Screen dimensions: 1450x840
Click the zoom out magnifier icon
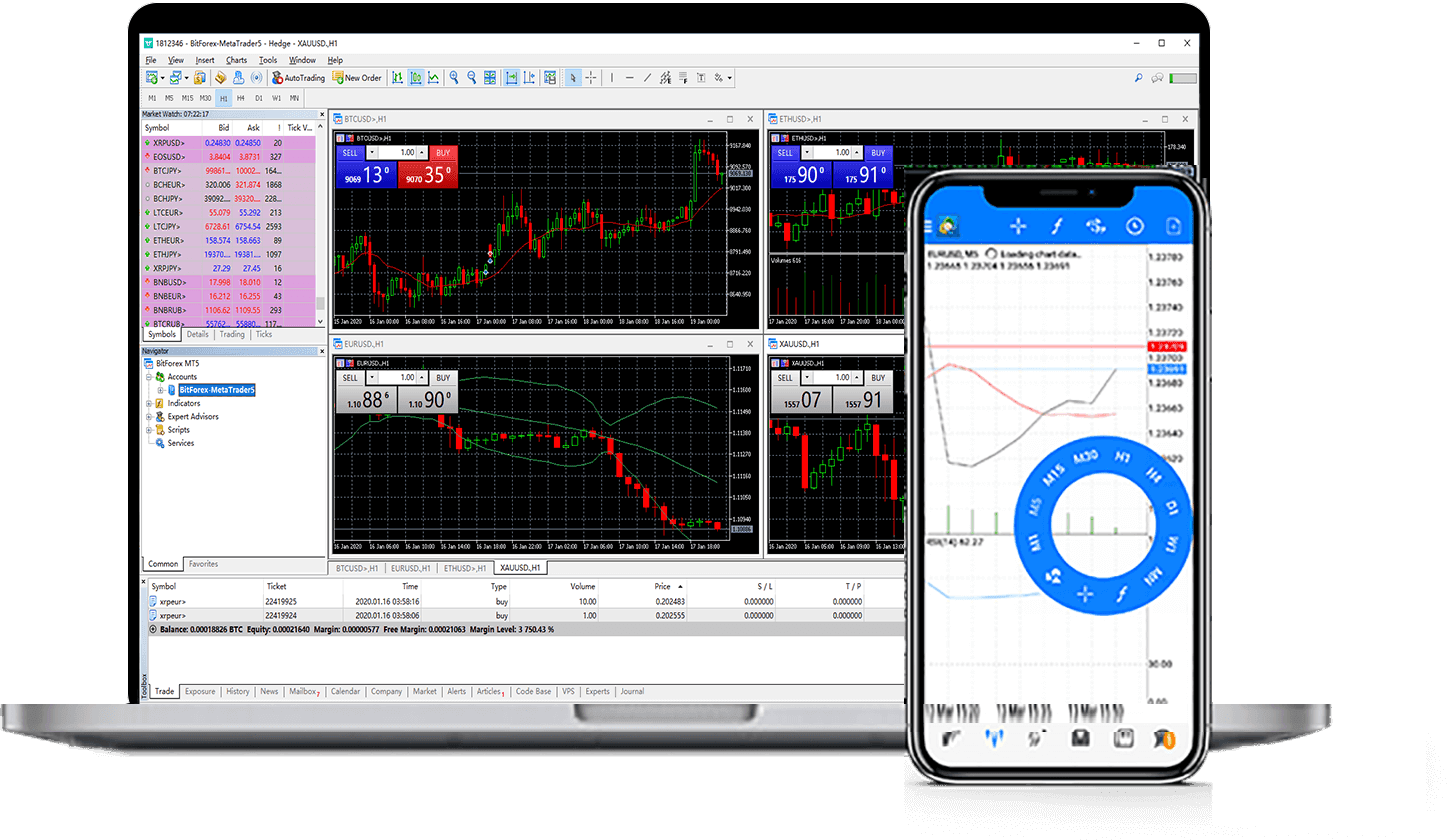pos(472,77)
